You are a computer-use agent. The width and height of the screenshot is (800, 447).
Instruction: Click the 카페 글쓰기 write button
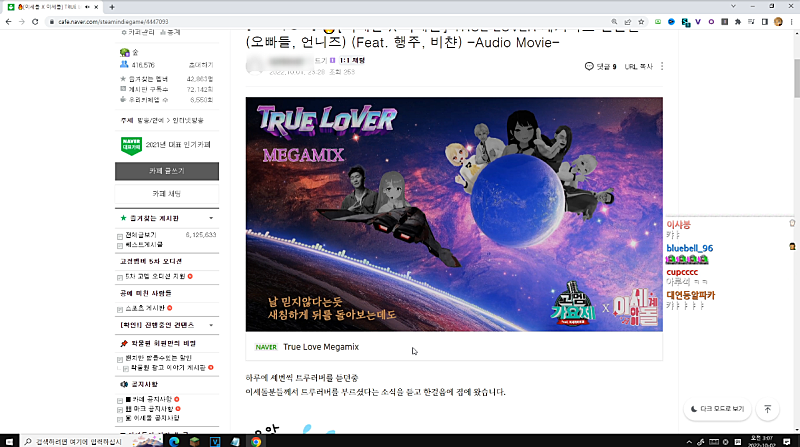(167, 171)
